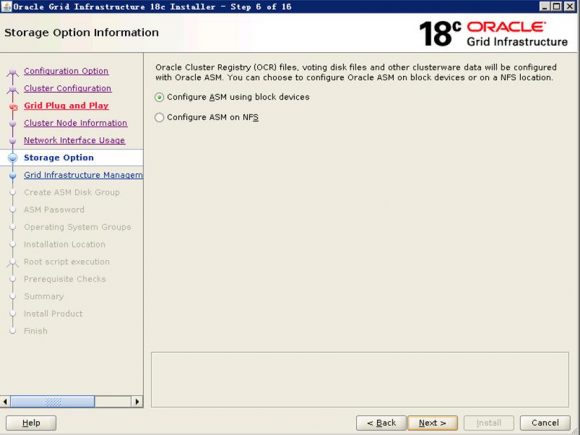Viewport: 580px width, 435px height.
Task: Cancel the installer
Action: click(x=545, y=423)
